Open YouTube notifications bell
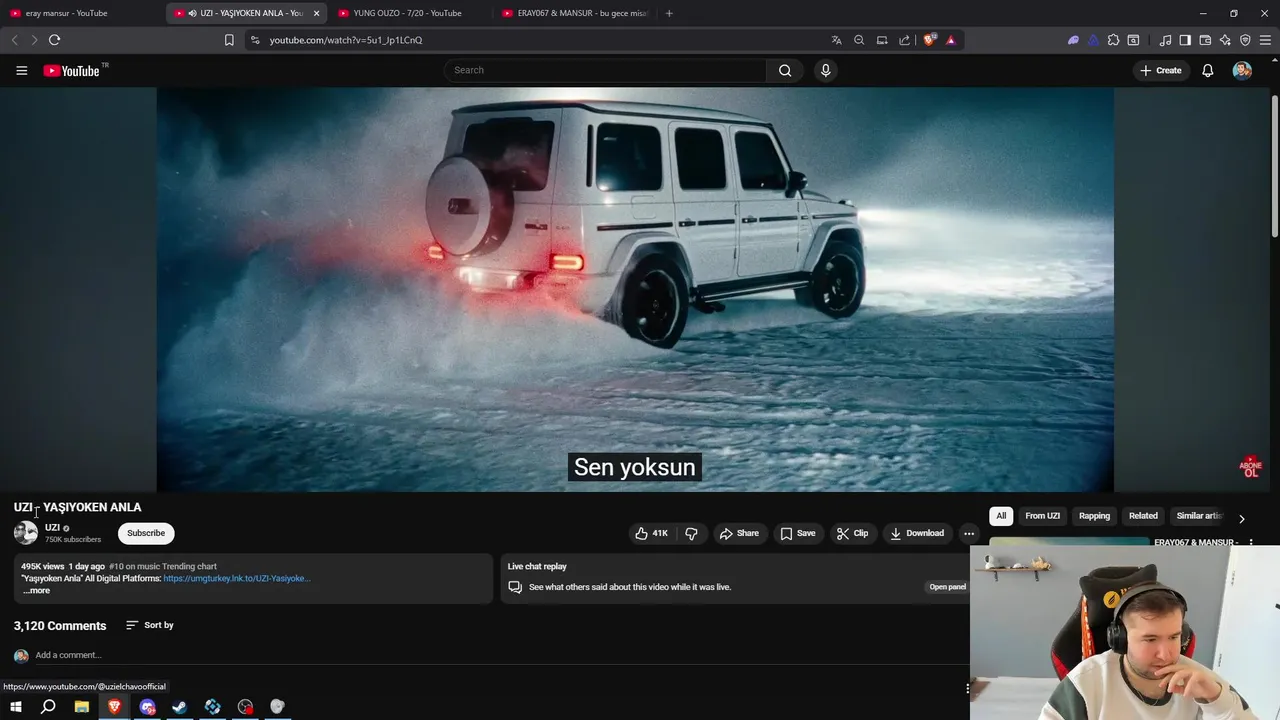 [1208, 70]
